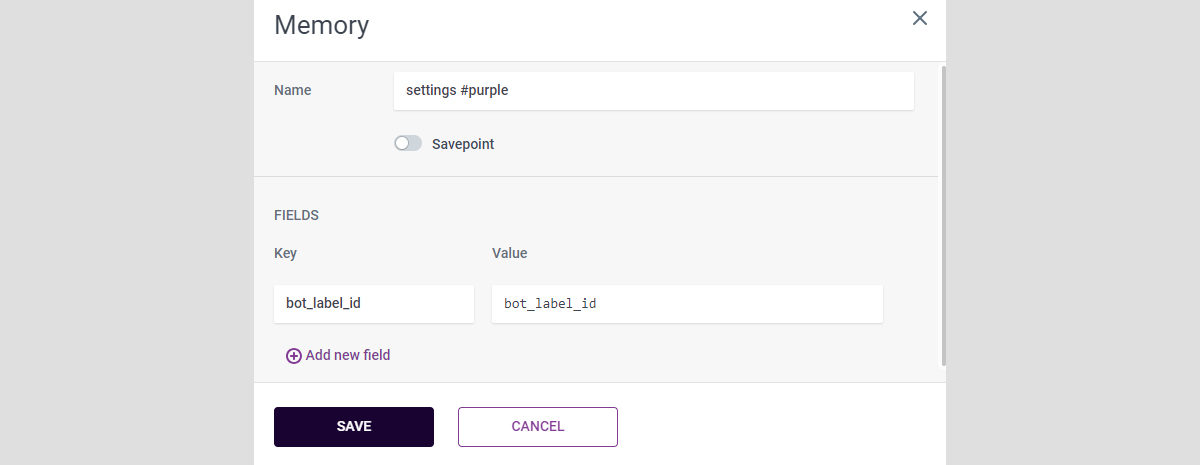The height and width of the screenshot is (465, 1200).
Task: Click gray backdrop left of dialog
Action: [125, 232]
